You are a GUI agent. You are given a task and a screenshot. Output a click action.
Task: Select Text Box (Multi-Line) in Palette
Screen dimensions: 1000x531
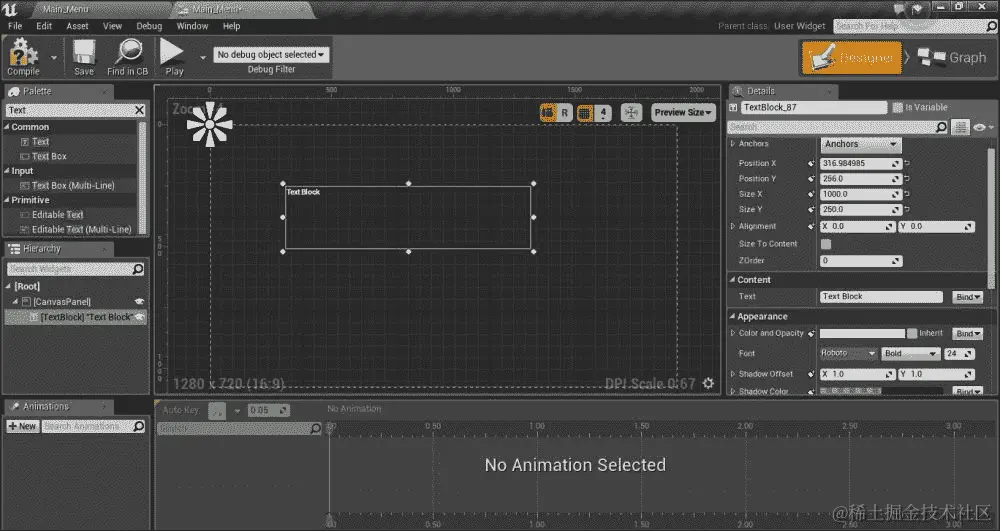click(73, 185)
